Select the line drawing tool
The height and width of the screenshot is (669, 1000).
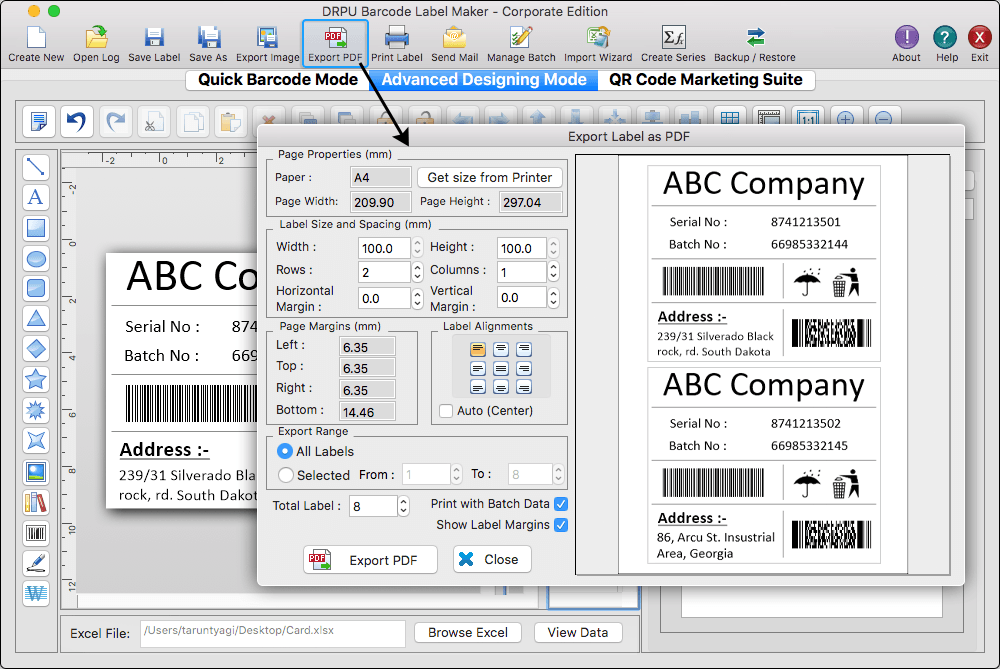[36, 167]
